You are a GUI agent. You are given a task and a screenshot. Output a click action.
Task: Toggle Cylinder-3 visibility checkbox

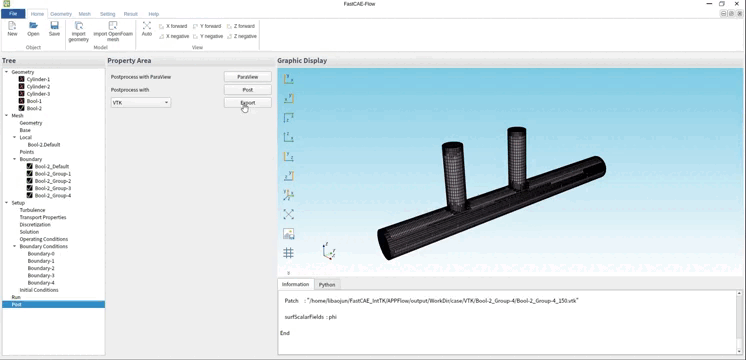coord(21,94)
